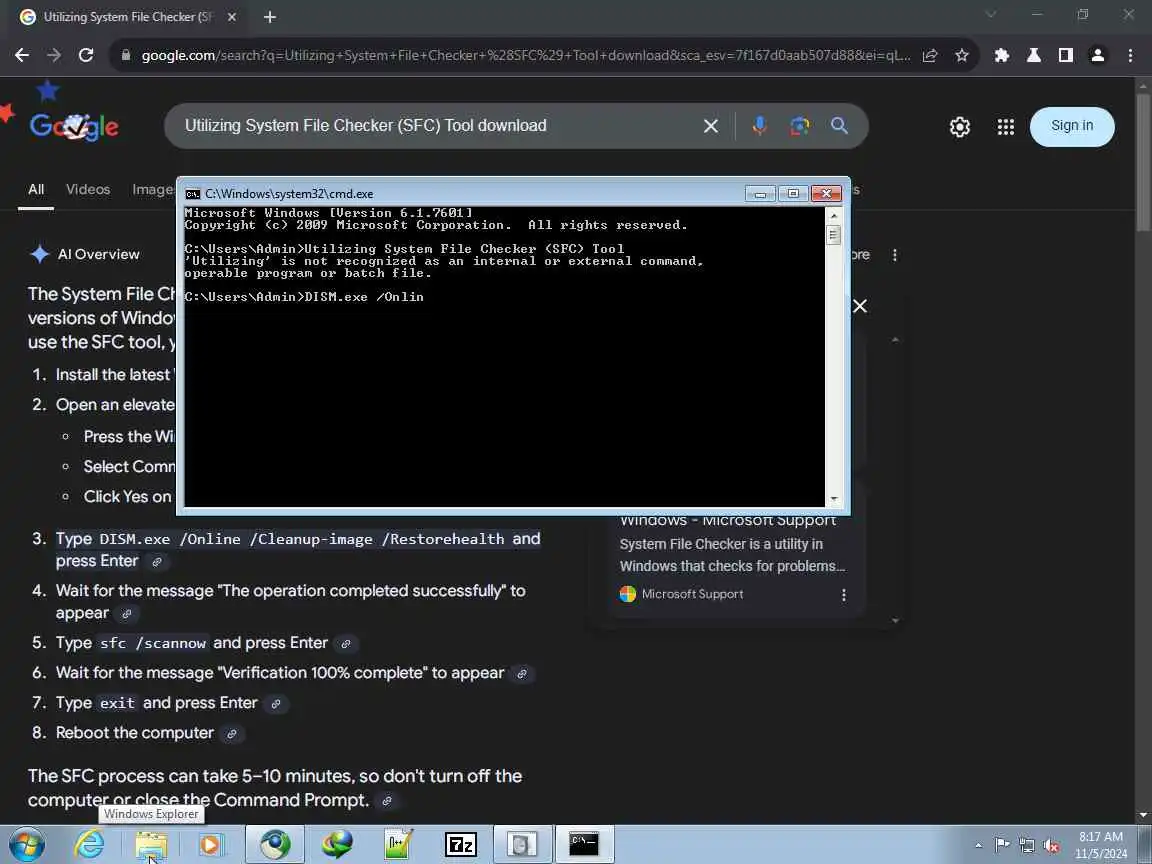1152x864 pixels.
Task: Click the Chrome Labs flask icon
Action: coord(1034,55)
